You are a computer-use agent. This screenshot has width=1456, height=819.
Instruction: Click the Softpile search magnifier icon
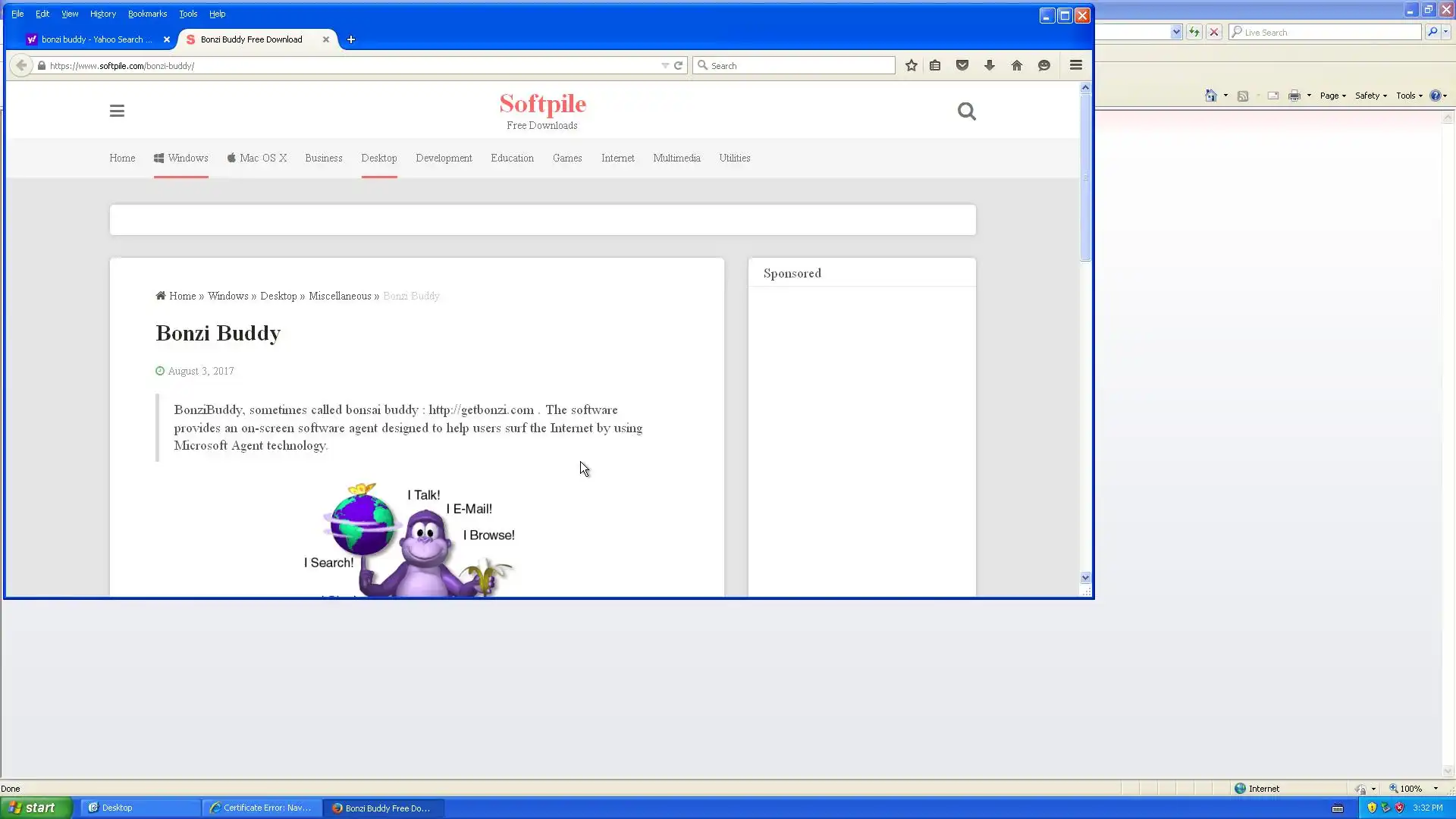(966, 111)
